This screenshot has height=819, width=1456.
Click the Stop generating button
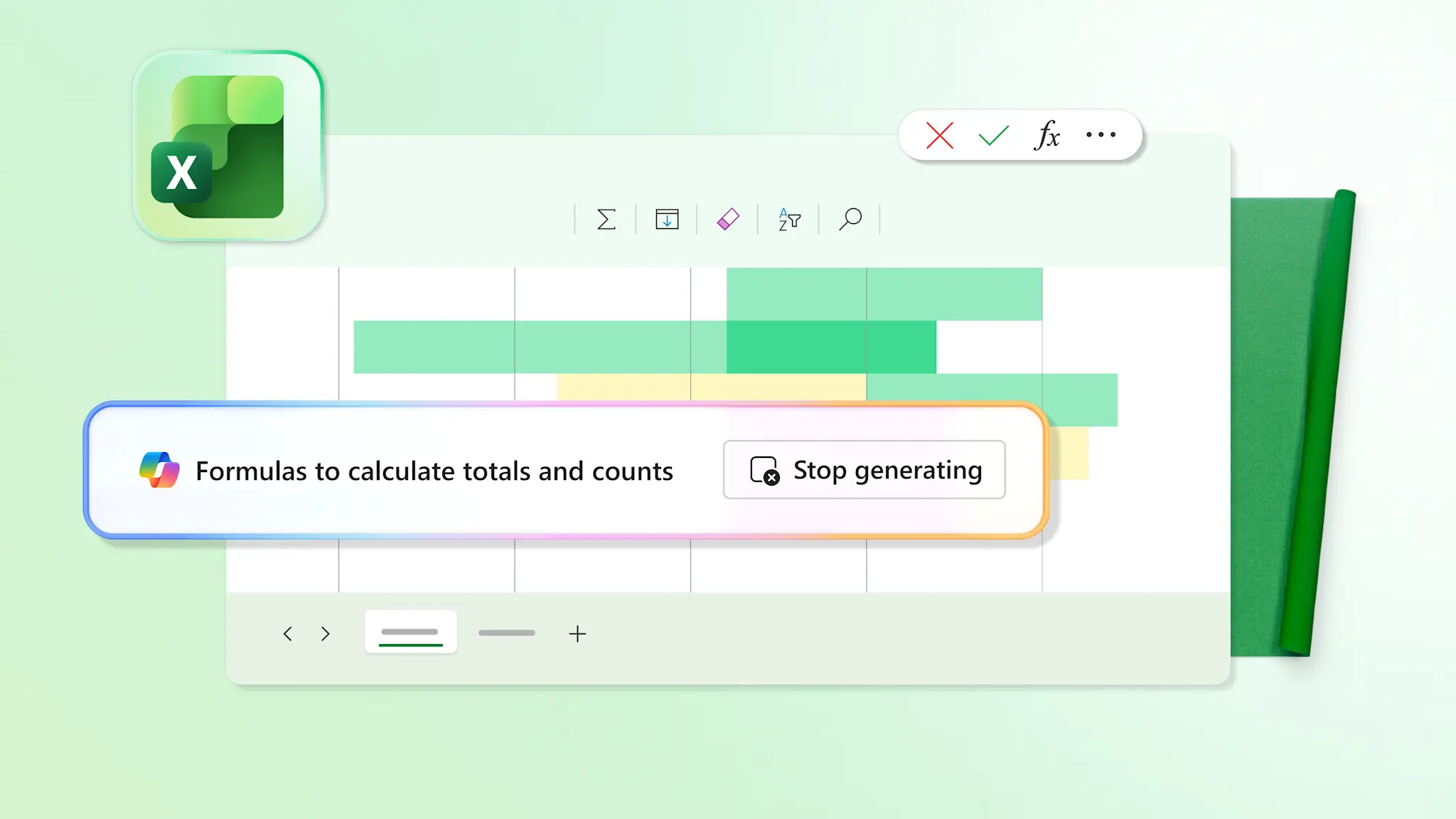pyautogui.click(x=864, y=469)
